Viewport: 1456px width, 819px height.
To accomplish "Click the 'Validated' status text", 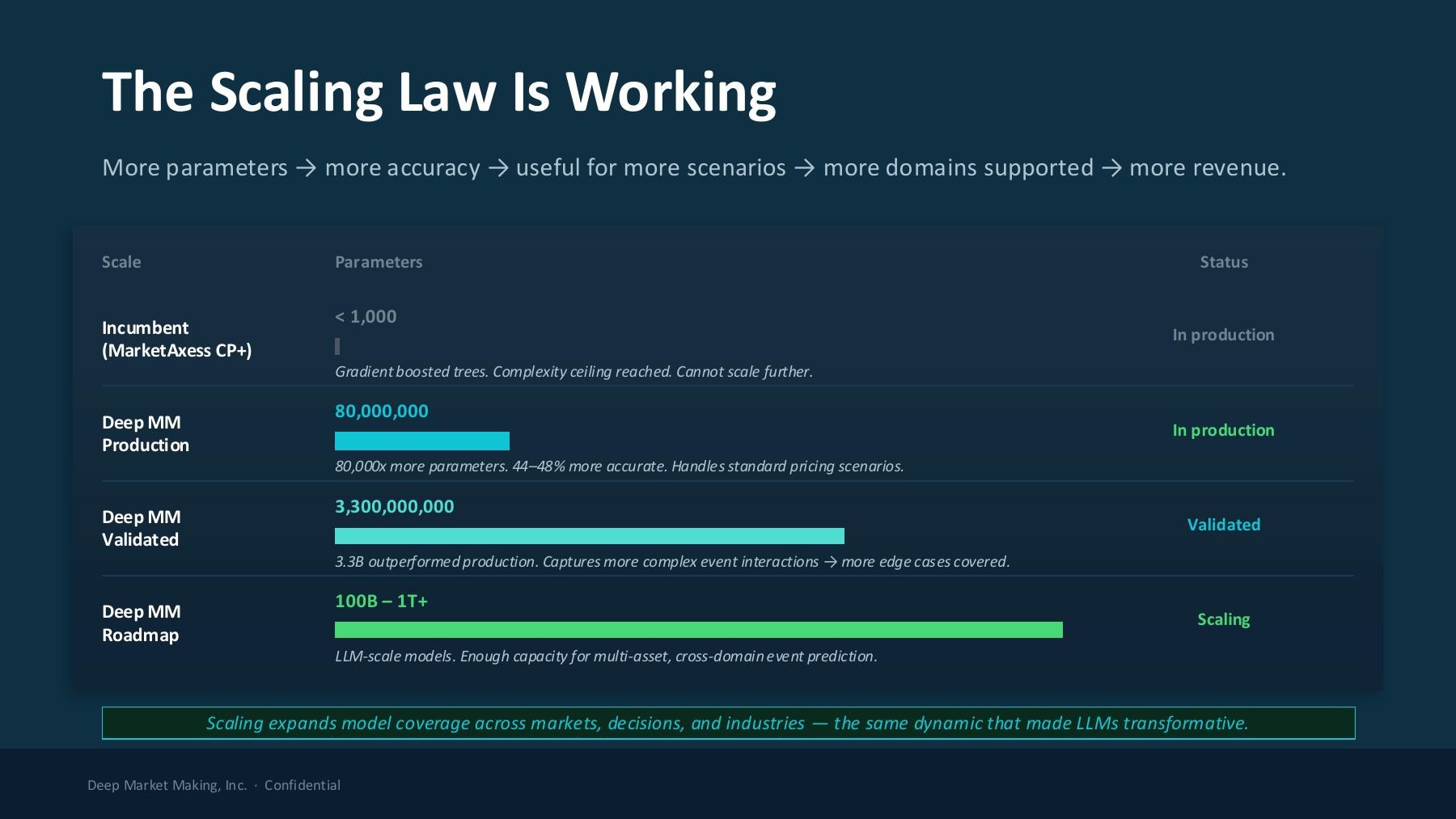I will click(x=1224, y=525).
